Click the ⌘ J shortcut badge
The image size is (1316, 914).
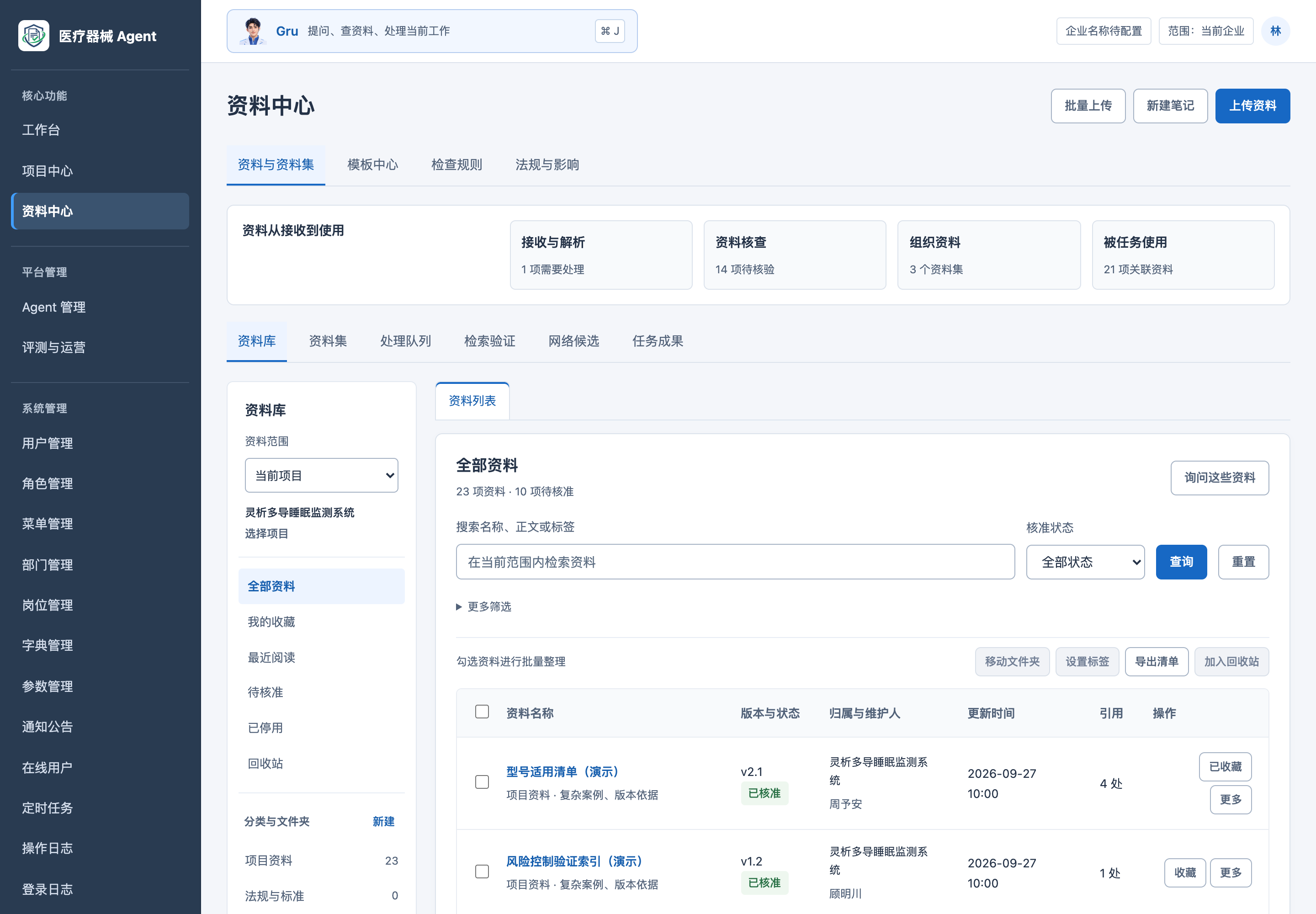[x=609, y=31]
